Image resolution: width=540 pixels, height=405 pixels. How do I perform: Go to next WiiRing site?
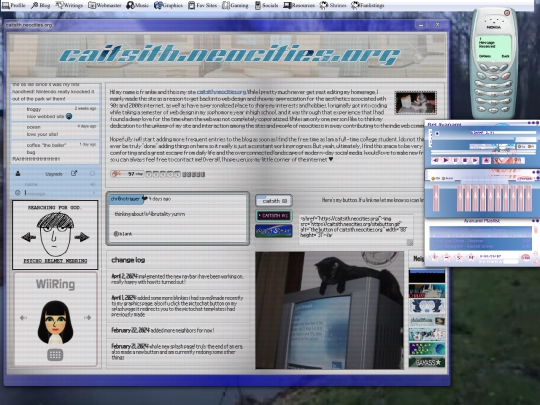click(87, 318)
